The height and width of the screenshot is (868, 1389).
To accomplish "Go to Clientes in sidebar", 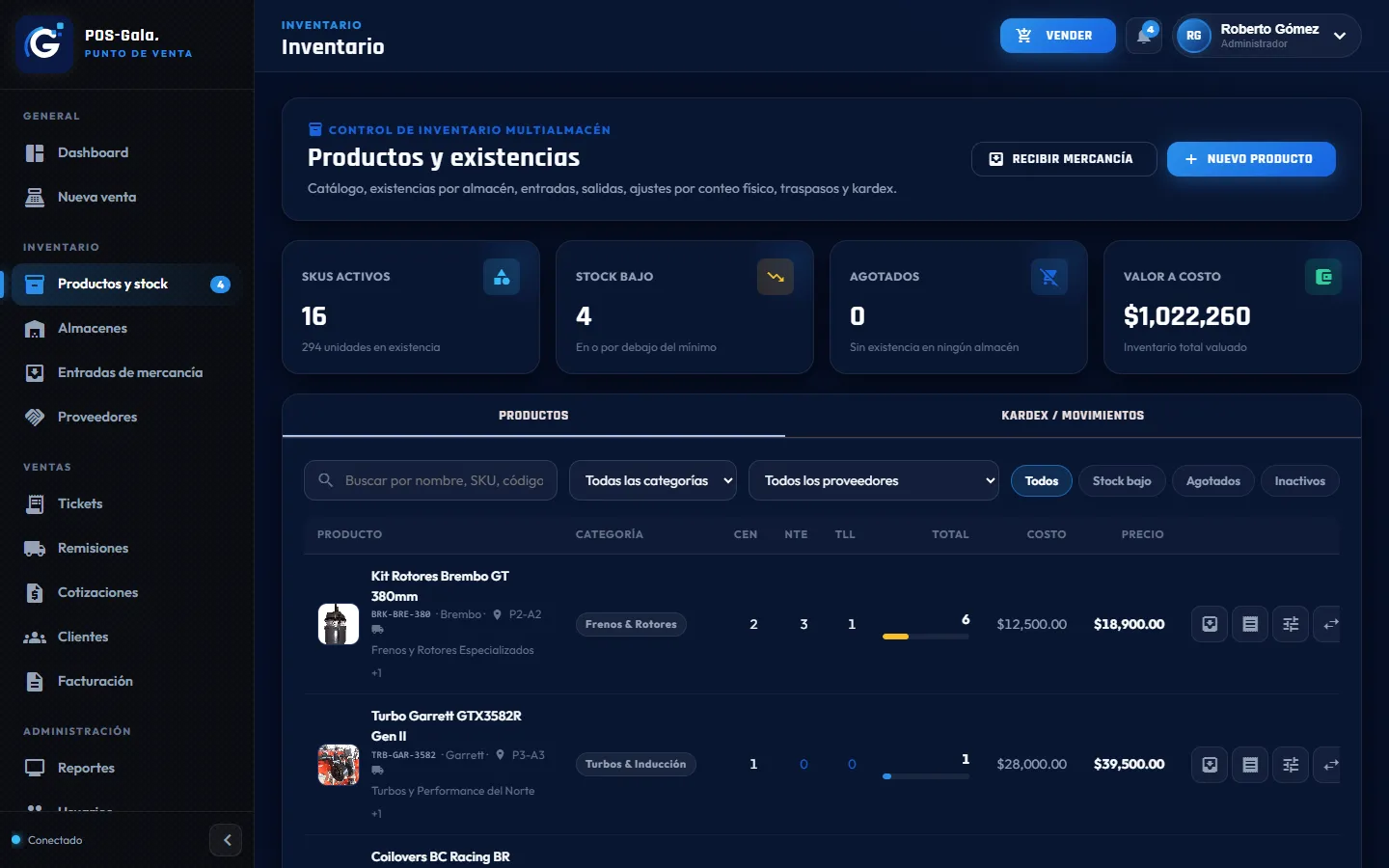I will point(126,637).
